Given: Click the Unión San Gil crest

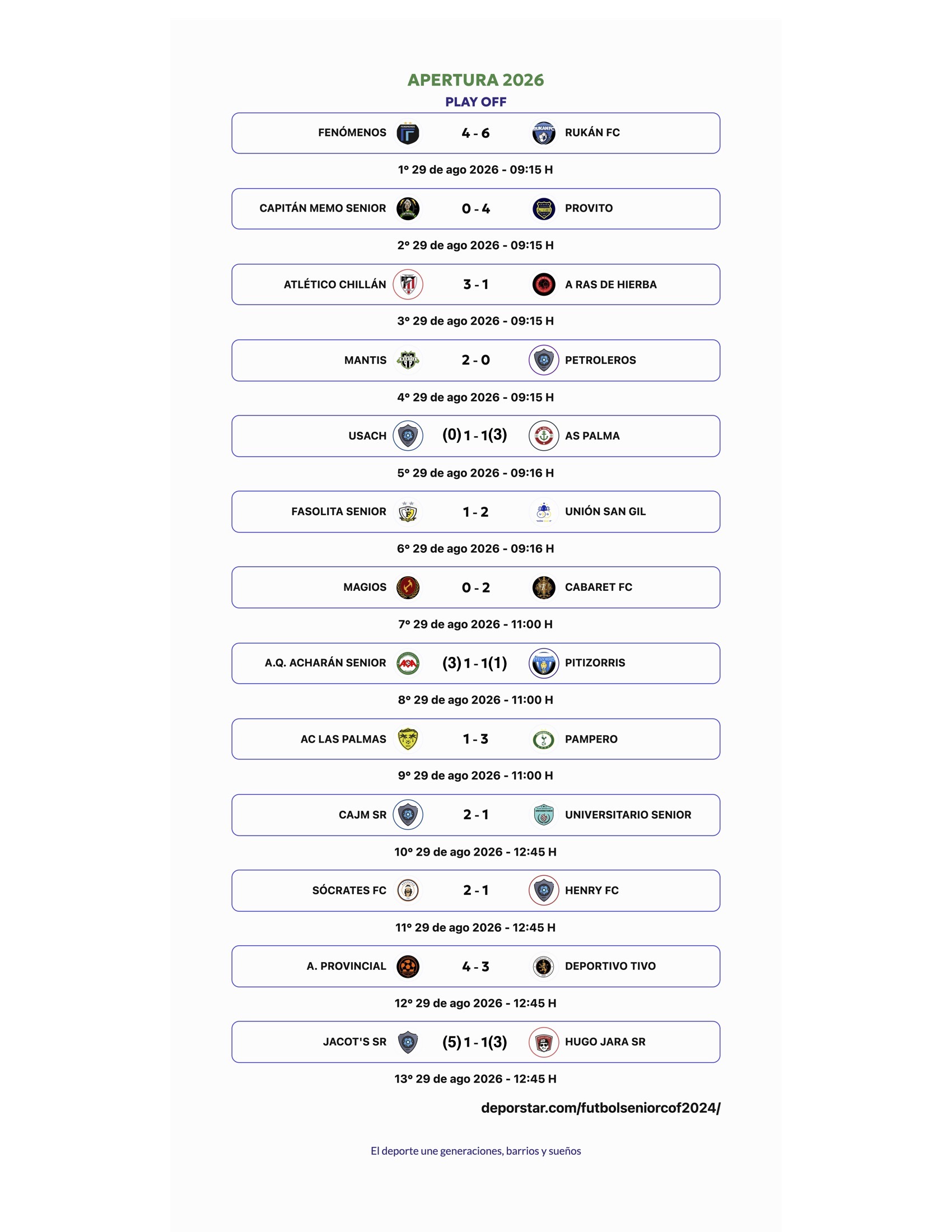Looking at the screenshot, I should (544, 512).
